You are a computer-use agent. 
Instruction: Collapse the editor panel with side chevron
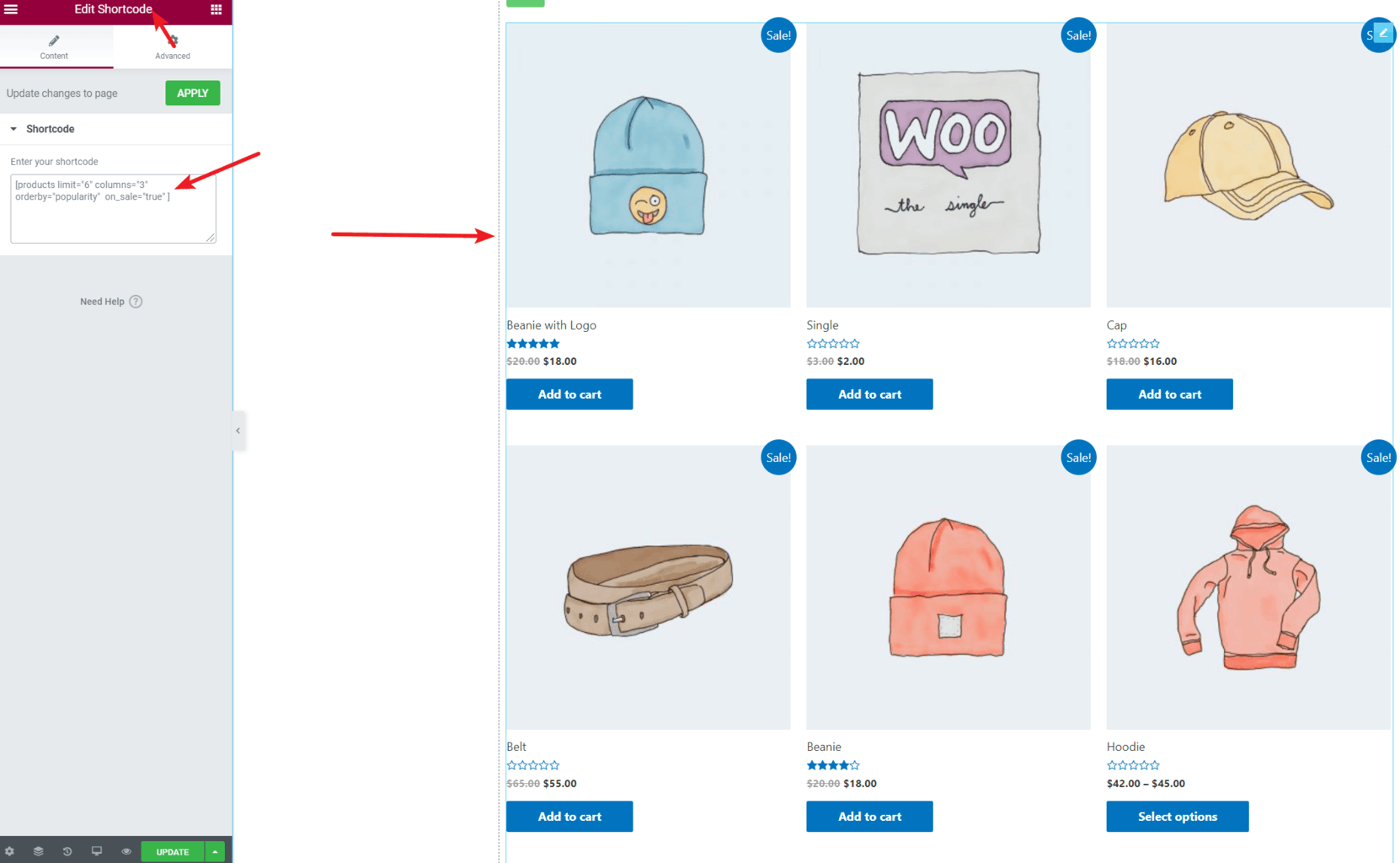click(x=238, y=431)
